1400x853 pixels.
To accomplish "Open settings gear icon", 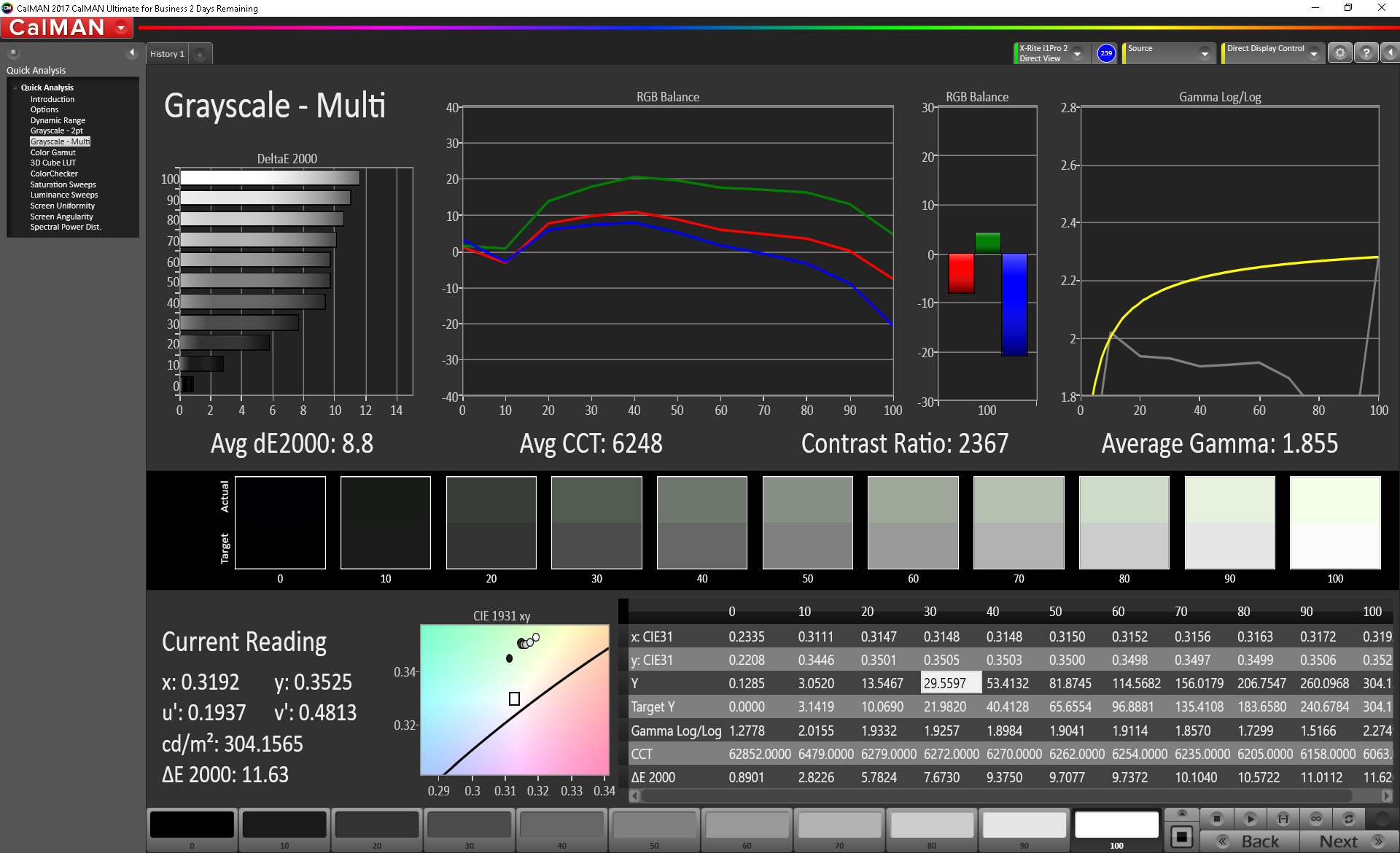I will 1339,53.
